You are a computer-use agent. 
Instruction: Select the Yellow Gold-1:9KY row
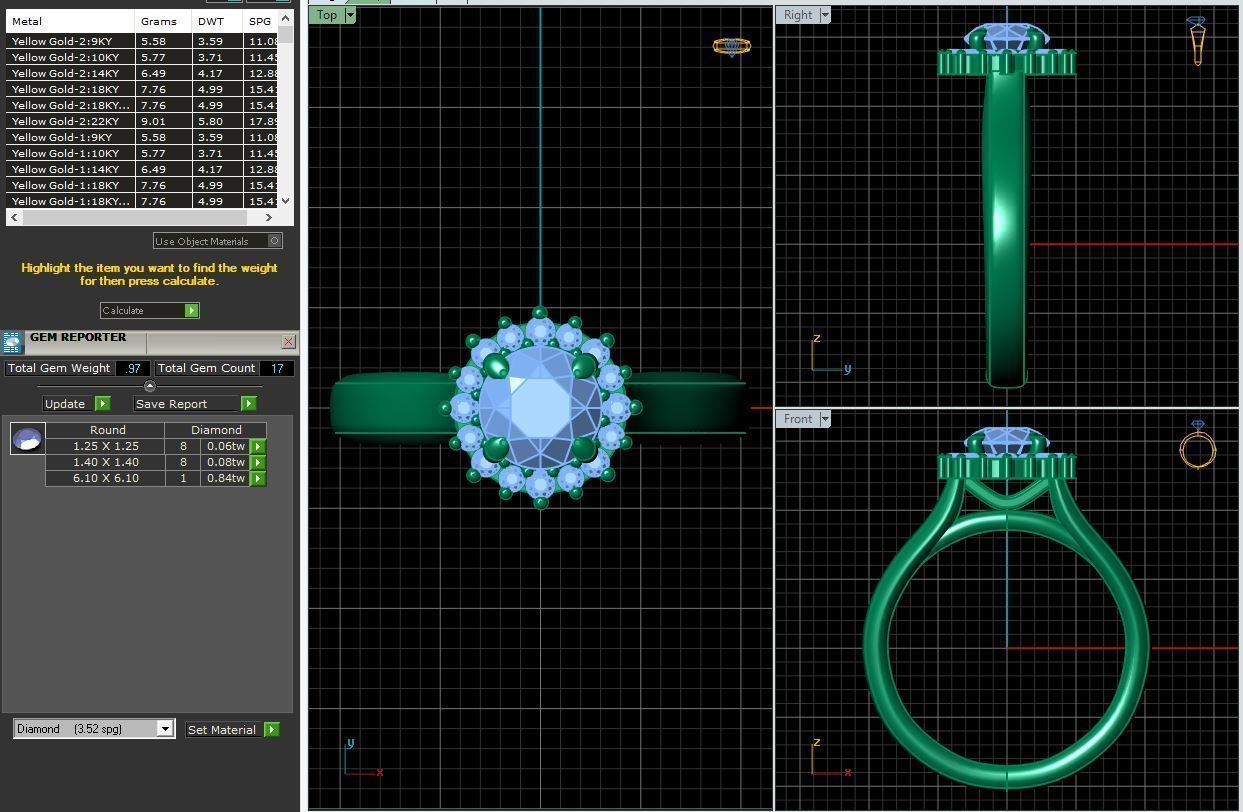point(142,137)
